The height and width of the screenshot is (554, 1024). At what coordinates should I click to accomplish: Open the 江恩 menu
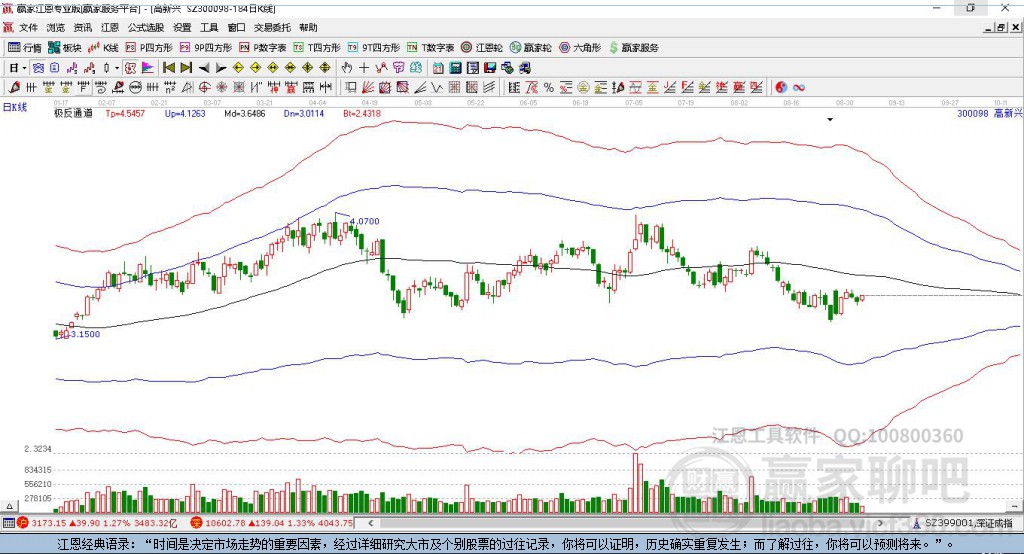pyautogui.click(x=110, y=27)
